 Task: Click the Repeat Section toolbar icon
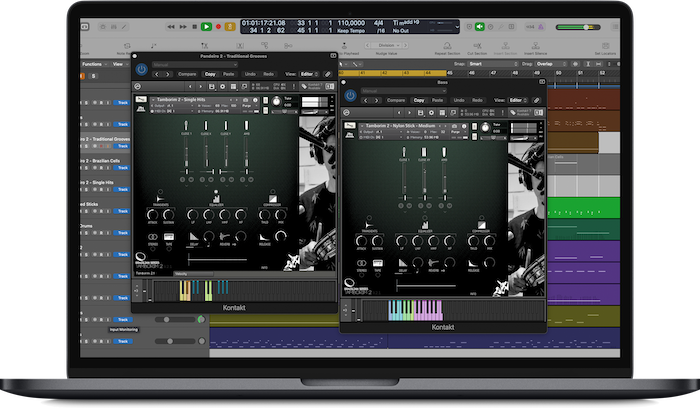(447, 46)
